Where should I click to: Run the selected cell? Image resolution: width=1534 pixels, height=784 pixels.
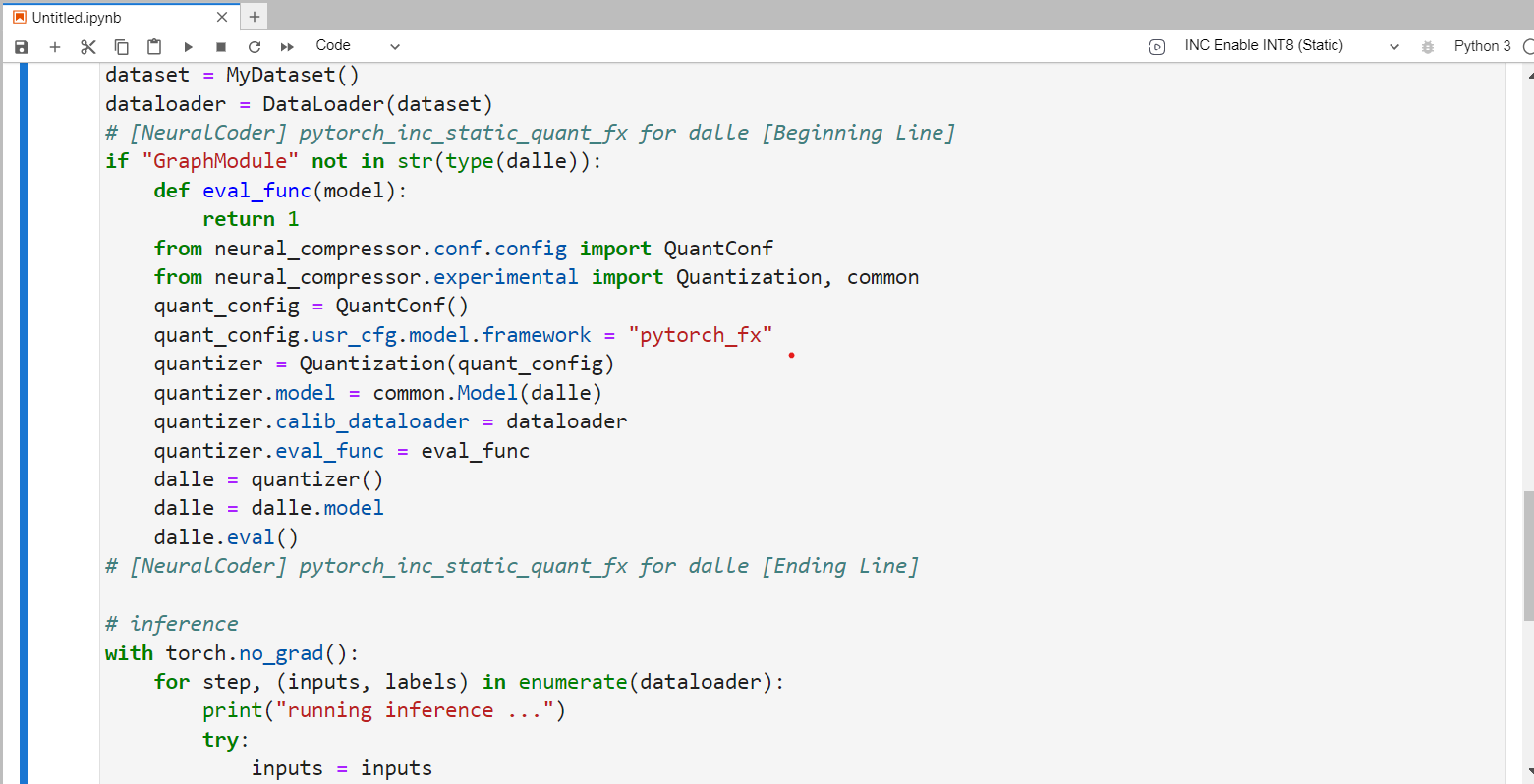click(x=188, y=46)
